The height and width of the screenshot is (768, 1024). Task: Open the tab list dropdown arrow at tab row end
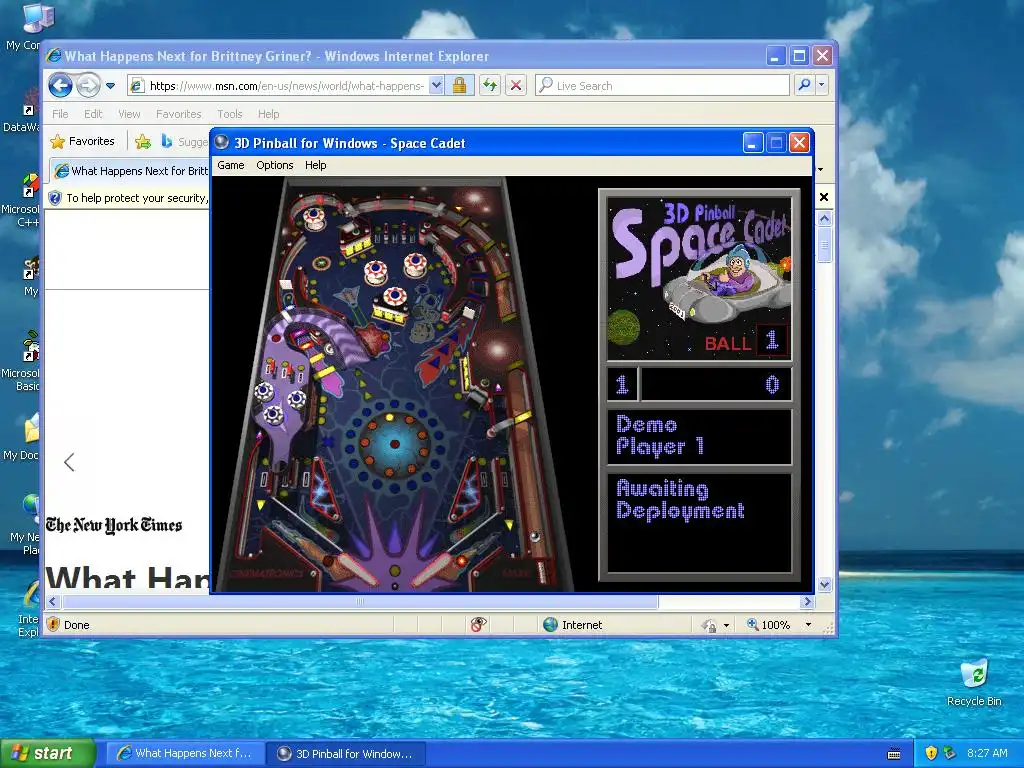820,170
